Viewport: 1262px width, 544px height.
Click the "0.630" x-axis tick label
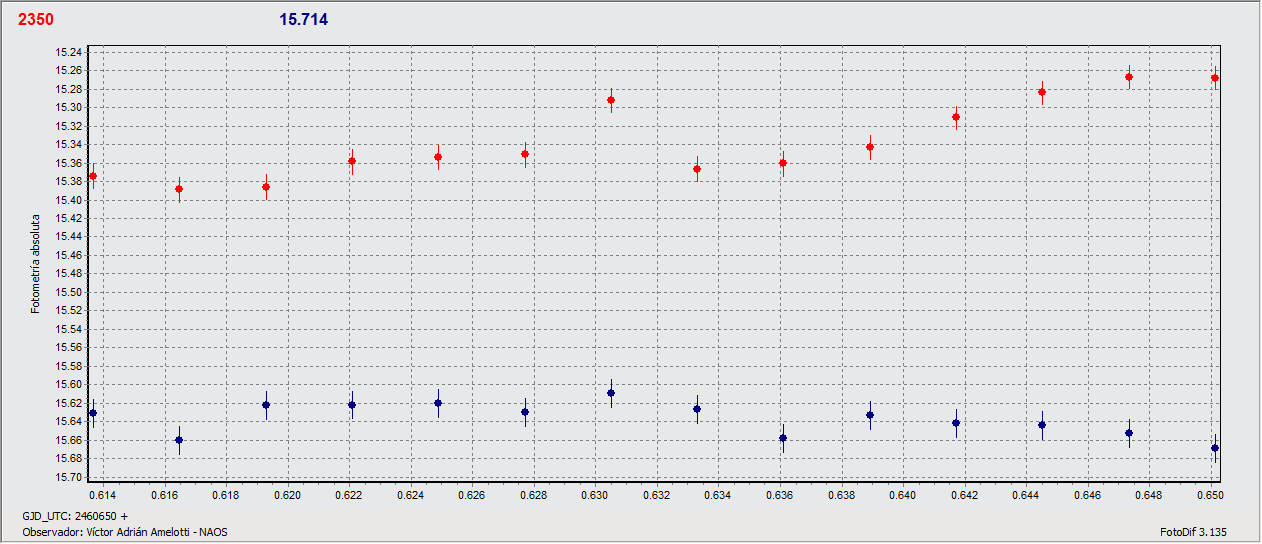[595, 495]
